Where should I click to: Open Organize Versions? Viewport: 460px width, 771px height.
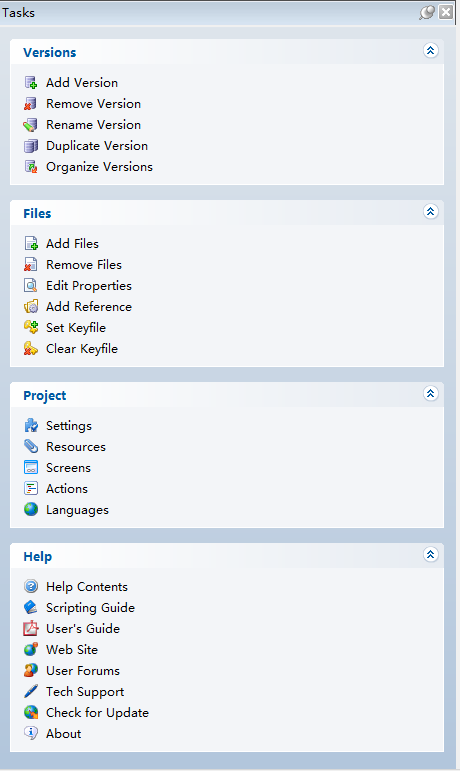99,167
